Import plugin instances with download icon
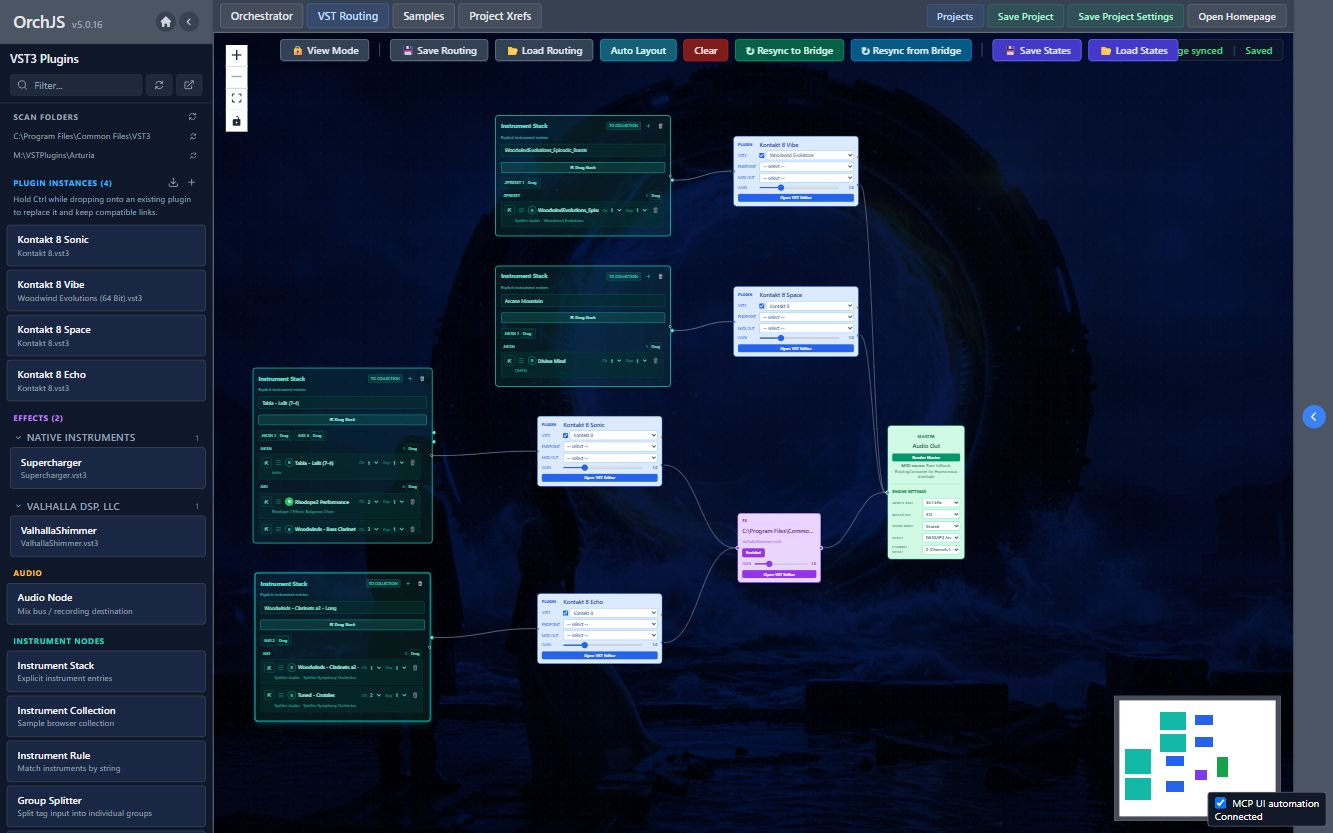Viewport: 1333px width, 833px height. click(174, 183)
